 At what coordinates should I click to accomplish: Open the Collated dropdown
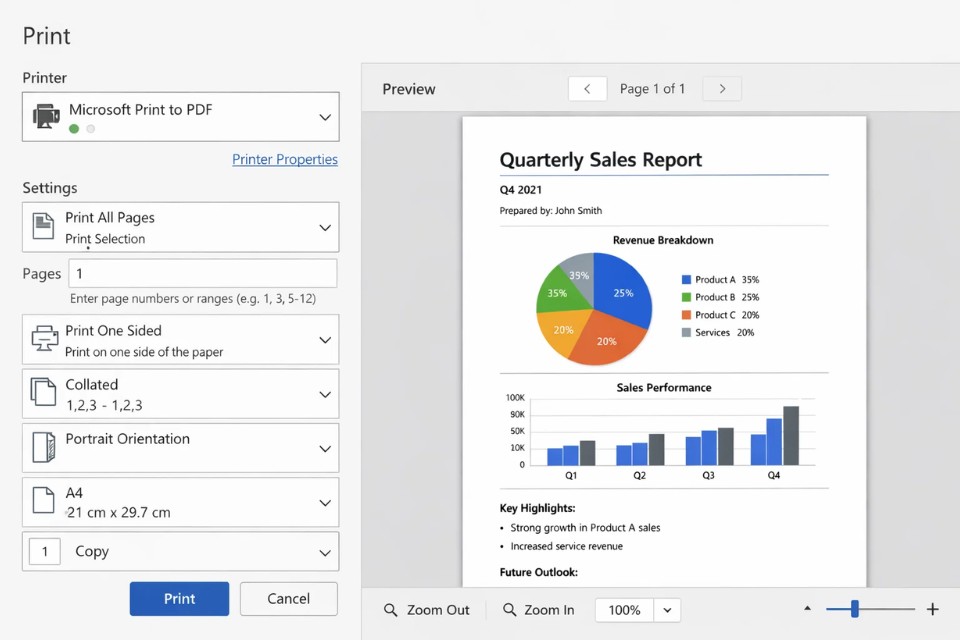tap(324, 393)
